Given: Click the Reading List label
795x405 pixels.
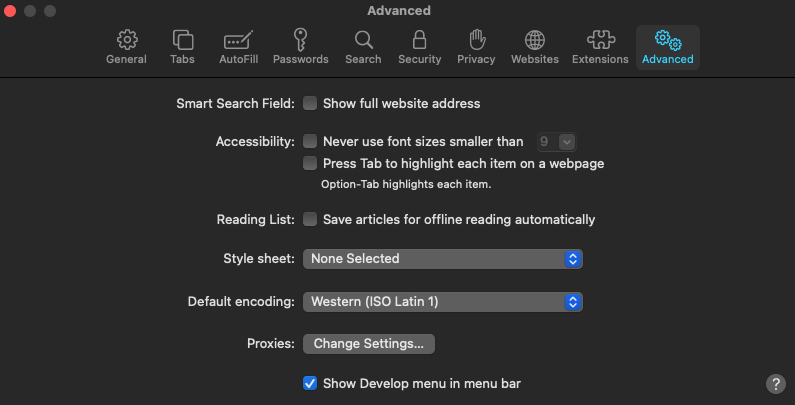Looking at the screenshot, I should point(256,219).
